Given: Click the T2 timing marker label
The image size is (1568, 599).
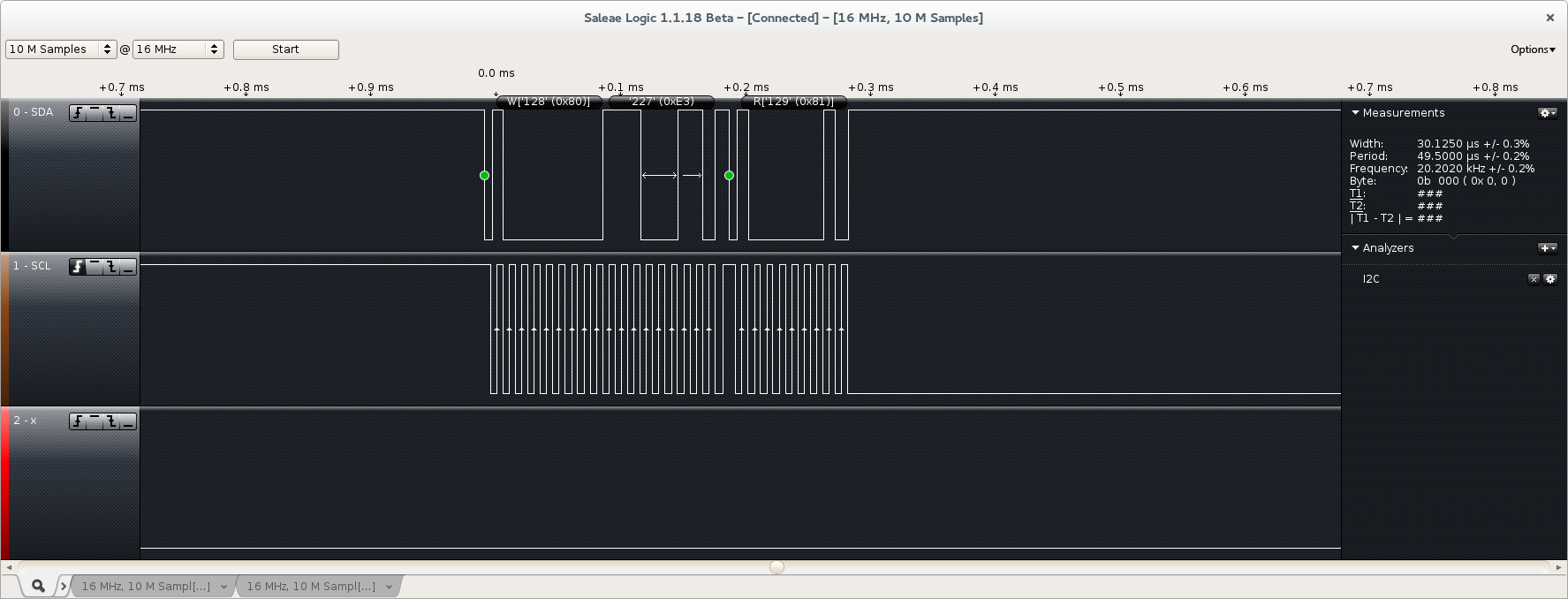Looking at the screenshot, I should click(x=1357, y=206).
